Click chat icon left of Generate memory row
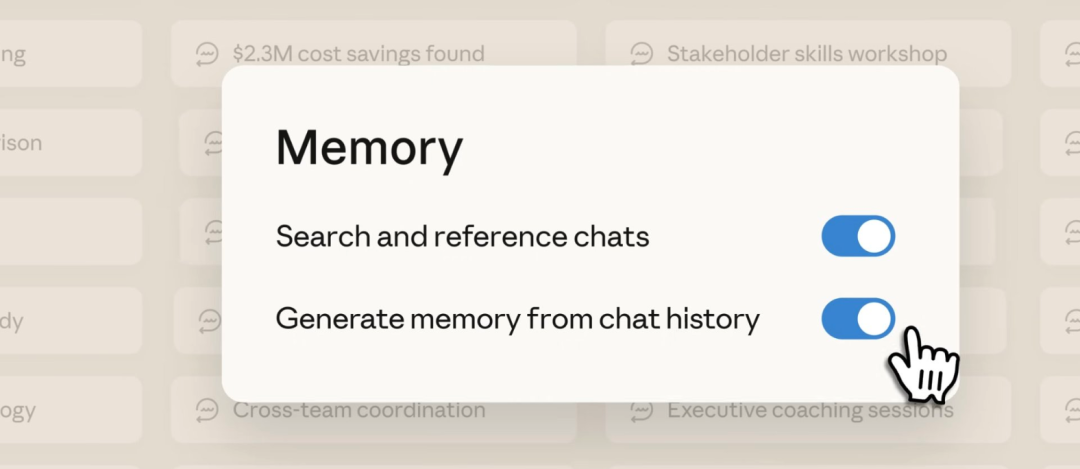Viewport: 1080px width, 469px height. pyautogui.click(x=210, y=321)
